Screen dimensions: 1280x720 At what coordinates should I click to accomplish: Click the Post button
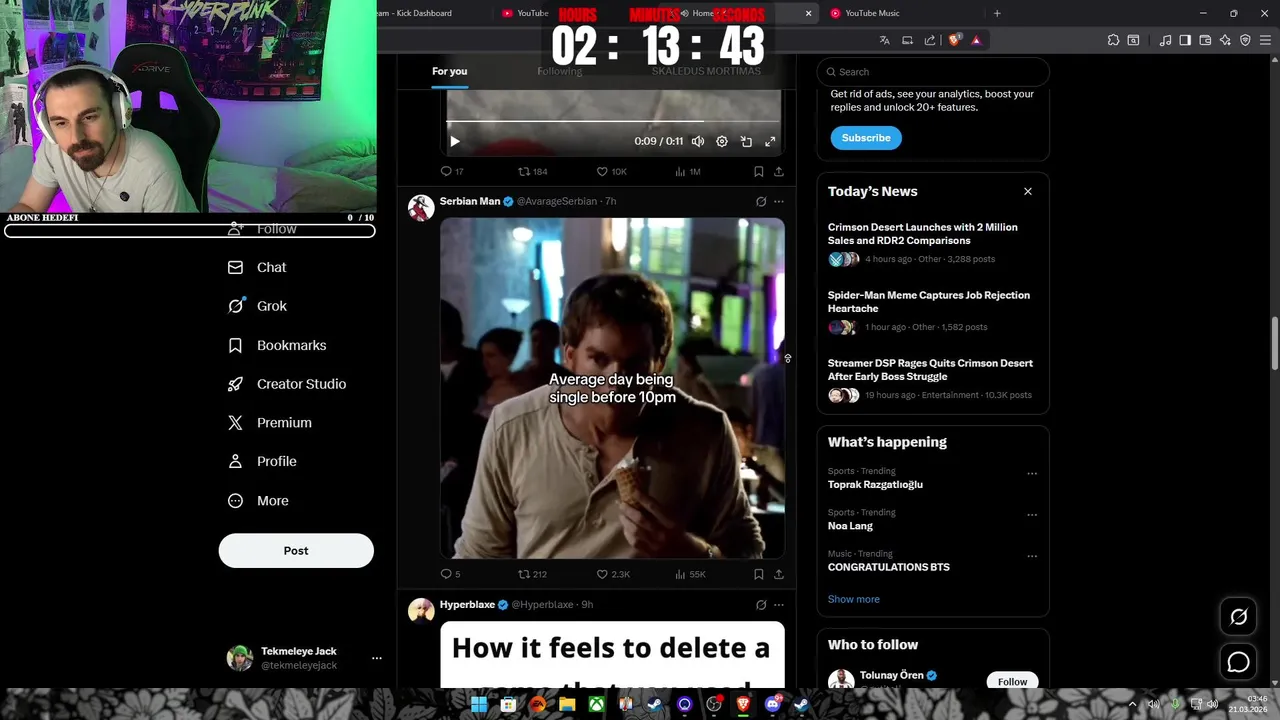(296, 551)
